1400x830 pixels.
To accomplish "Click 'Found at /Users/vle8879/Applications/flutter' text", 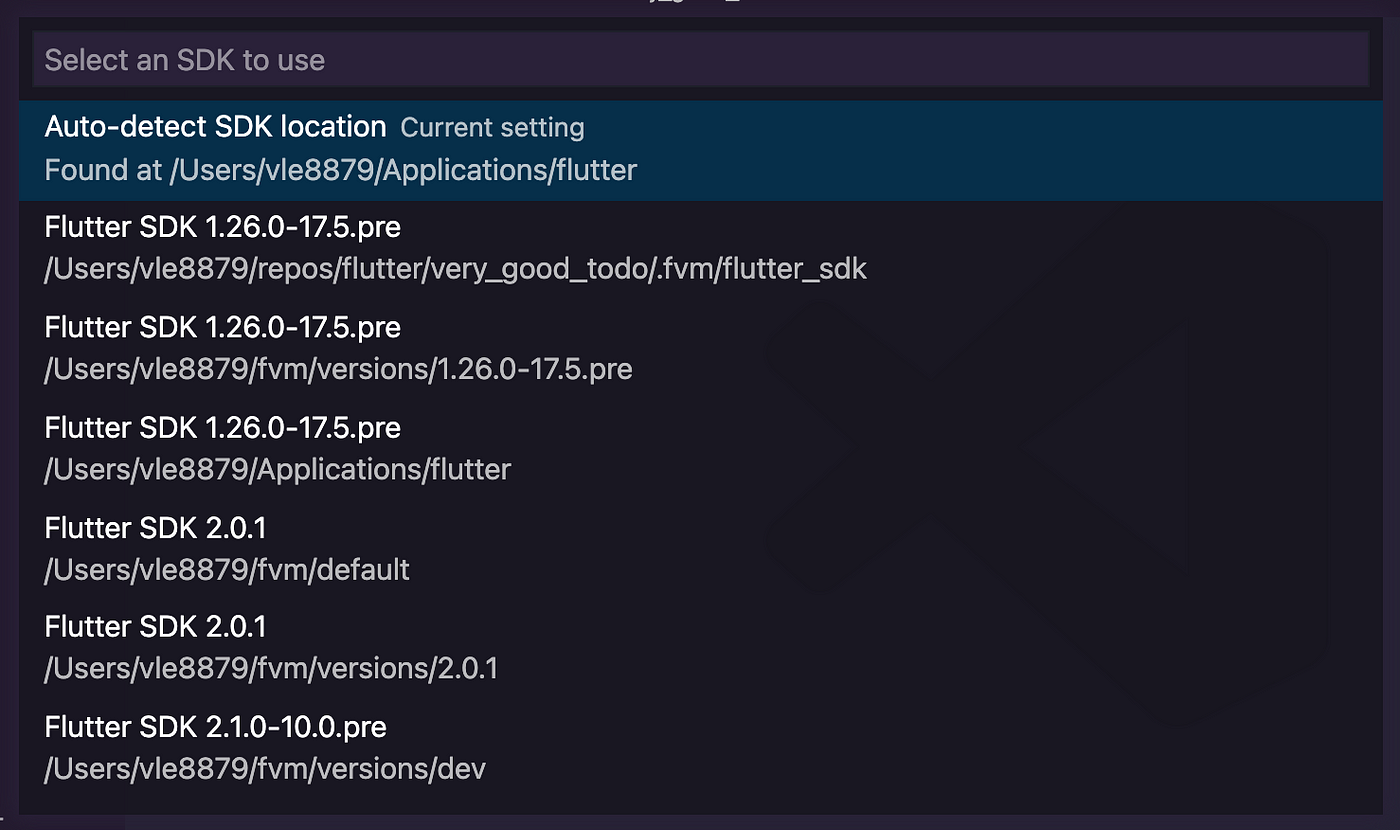I will click(x=340, y=170).
